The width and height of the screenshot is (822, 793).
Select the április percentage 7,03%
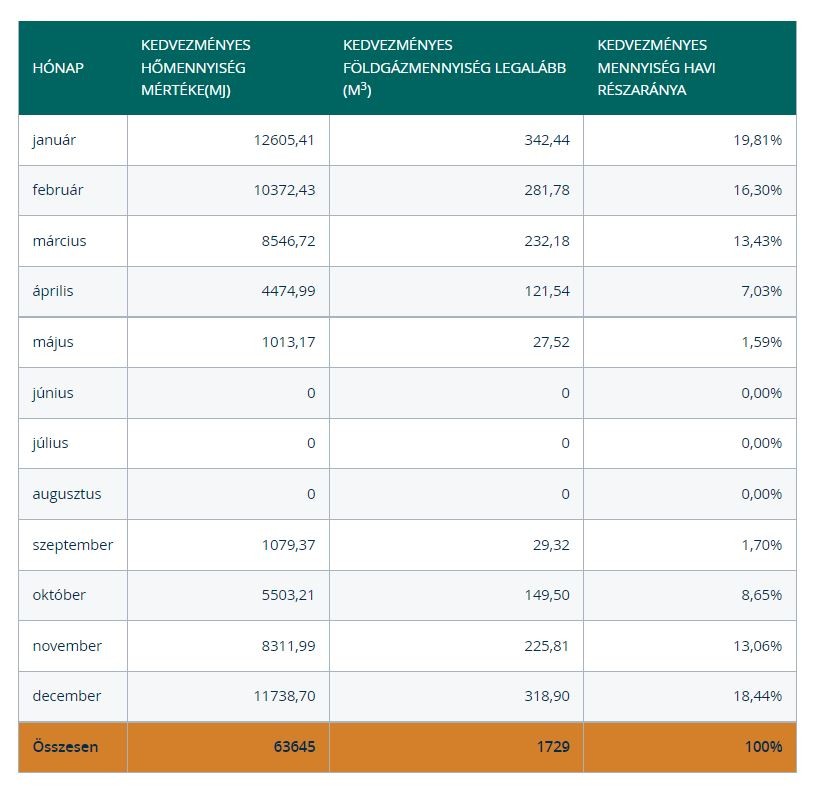tap(762, 291)
